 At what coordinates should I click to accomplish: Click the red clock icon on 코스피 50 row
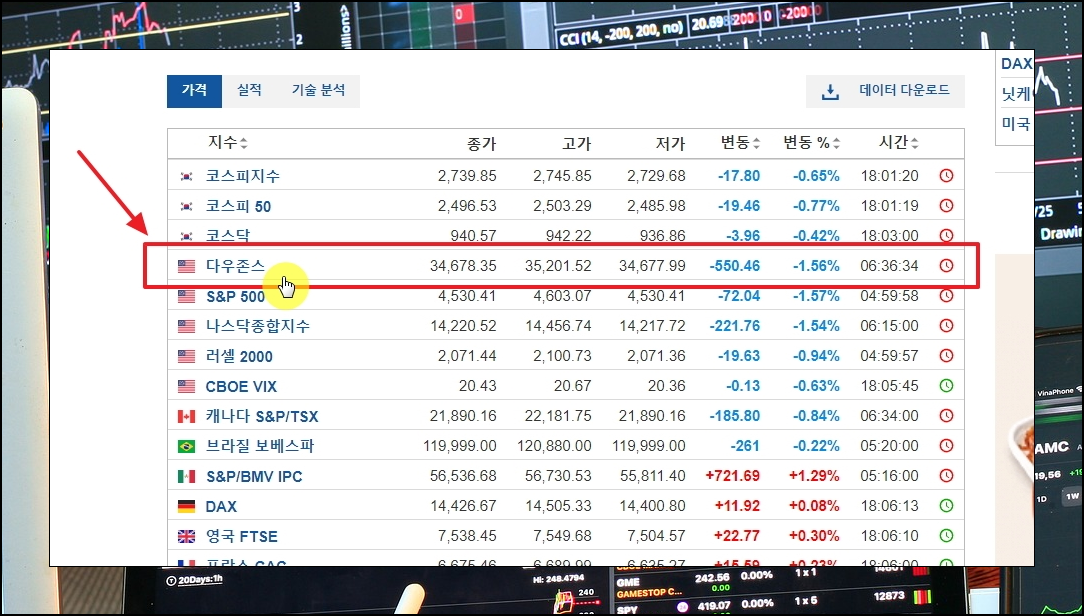click(x=946, y=205)
